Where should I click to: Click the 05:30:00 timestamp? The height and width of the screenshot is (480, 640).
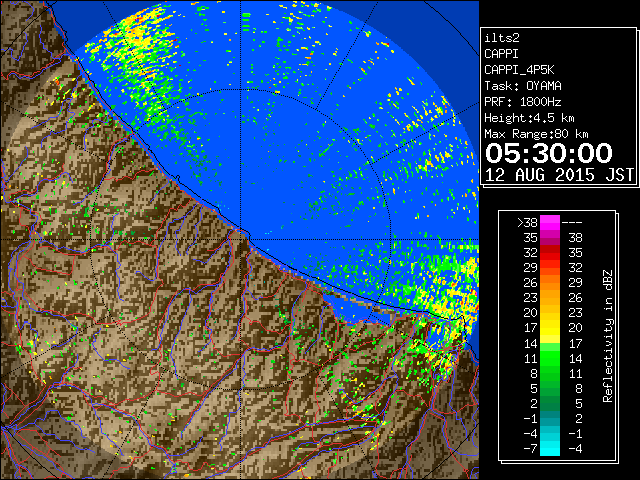point(549,153)
